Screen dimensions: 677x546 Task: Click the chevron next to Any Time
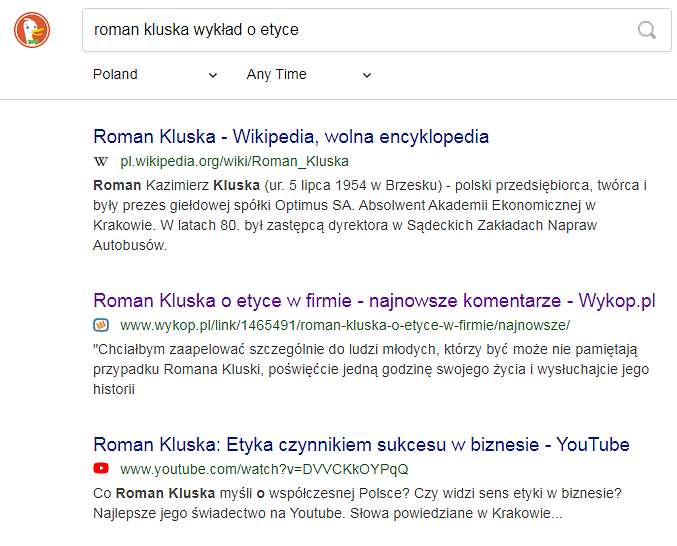(x=367, y=76)
